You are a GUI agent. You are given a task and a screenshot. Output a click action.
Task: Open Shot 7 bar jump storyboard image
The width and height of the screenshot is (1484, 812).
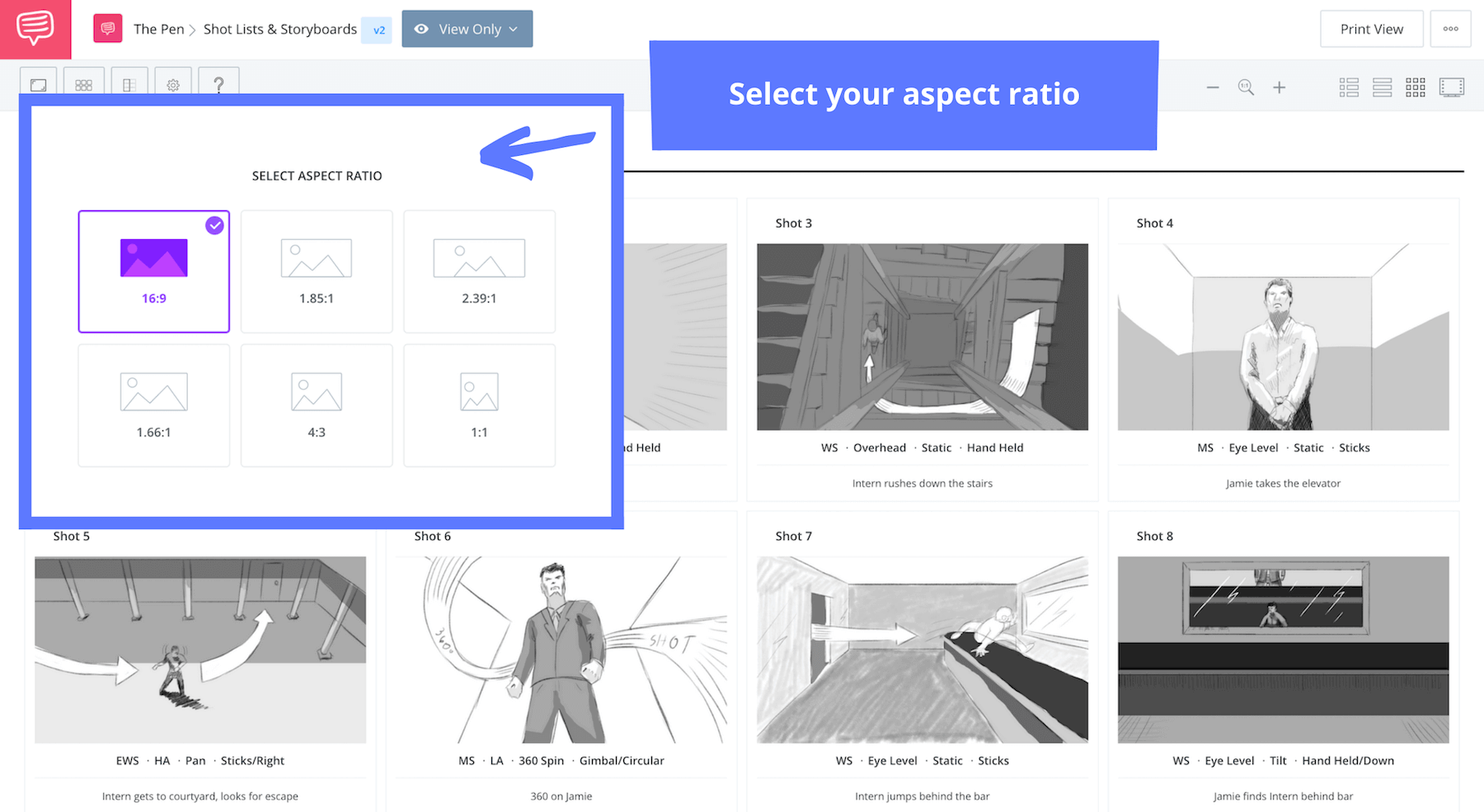click(x=923, y=650)
